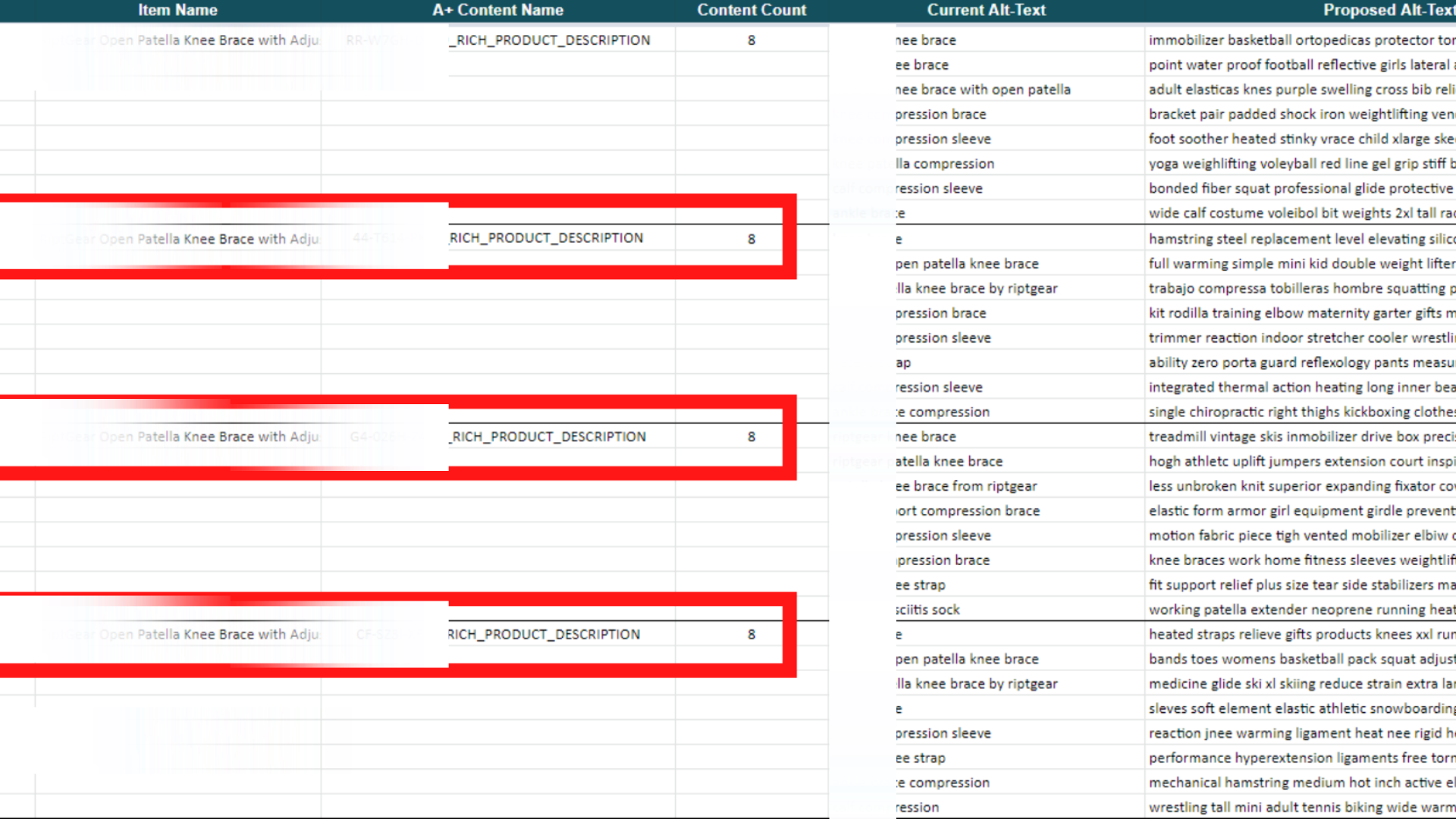Click the Item Name column header
This screenshot has height=819, width=1456.
[177, 10]
